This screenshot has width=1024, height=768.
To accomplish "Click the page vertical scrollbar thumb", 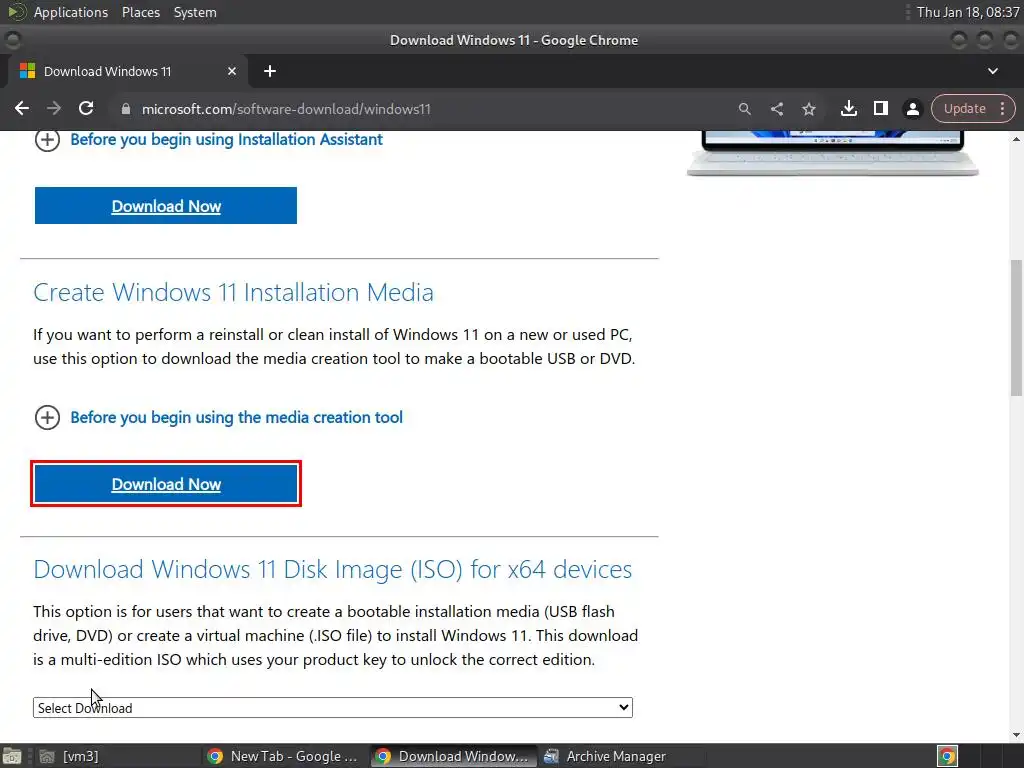I will coord(1016,328).
